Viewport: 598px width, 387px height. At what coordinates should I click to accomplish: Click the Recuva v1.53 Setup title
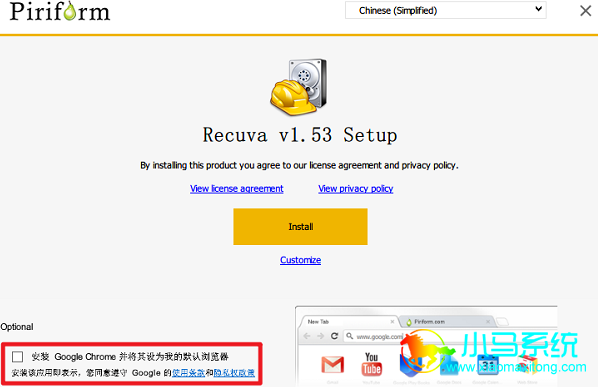tap(300, 135)
